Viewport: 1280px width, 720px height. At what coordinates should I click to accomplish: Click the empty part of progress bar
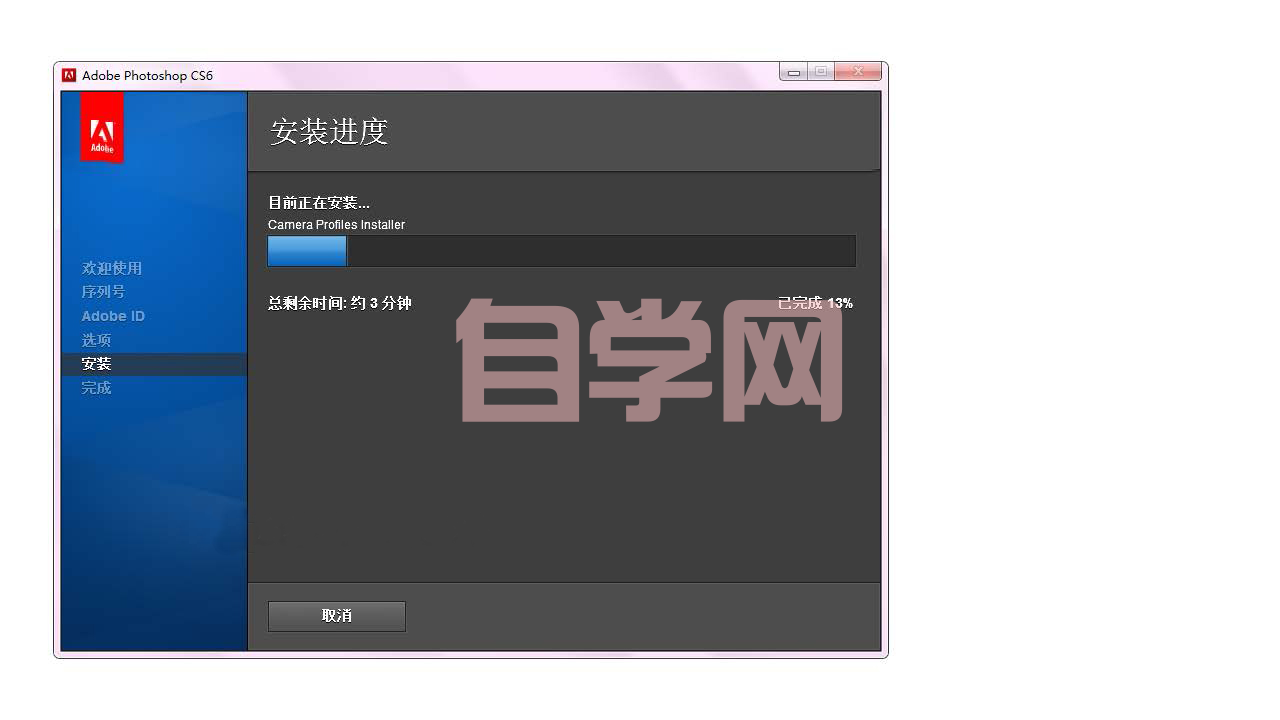[x=600, y=251]
